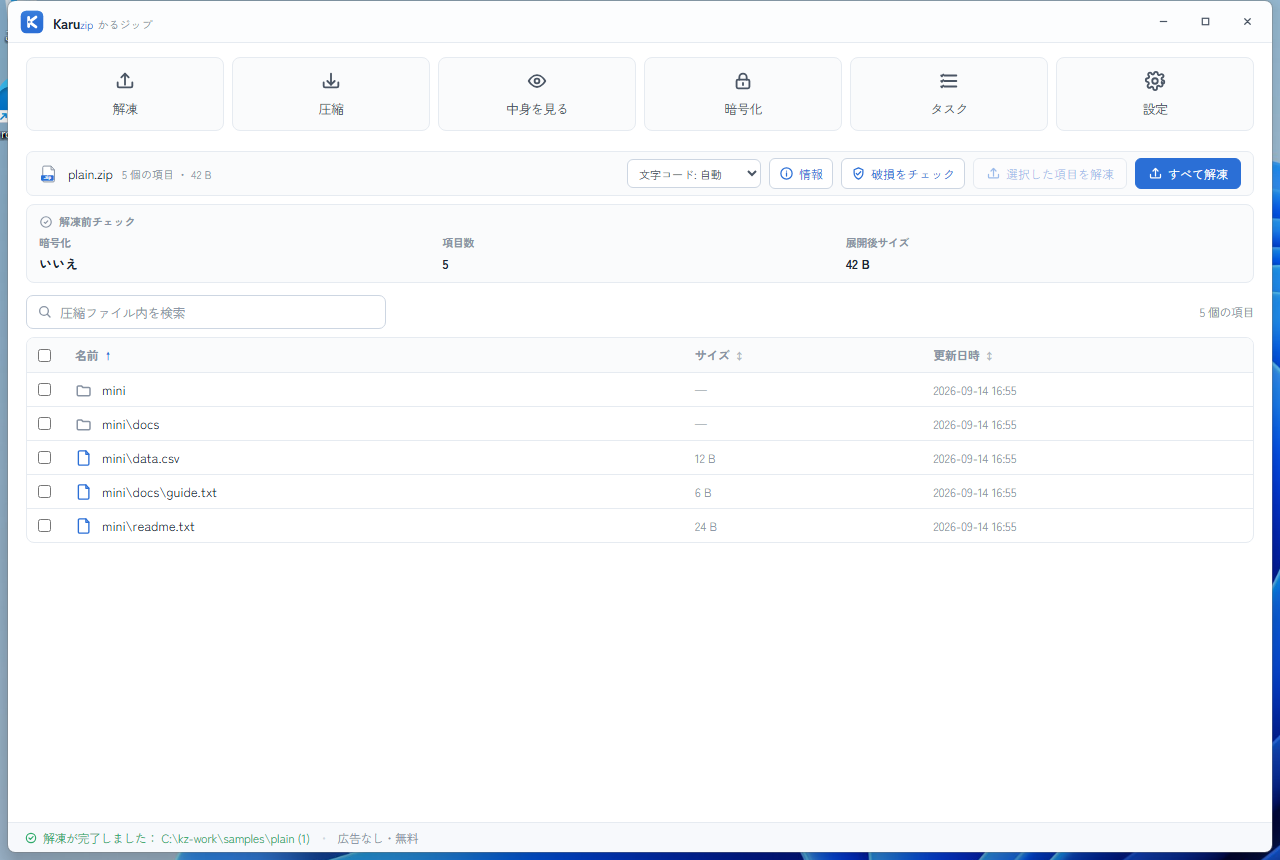Click the date of the mini\readme.txt row
The height and width of the screenshot is (860, 1280).
click(x=974, y=527)
